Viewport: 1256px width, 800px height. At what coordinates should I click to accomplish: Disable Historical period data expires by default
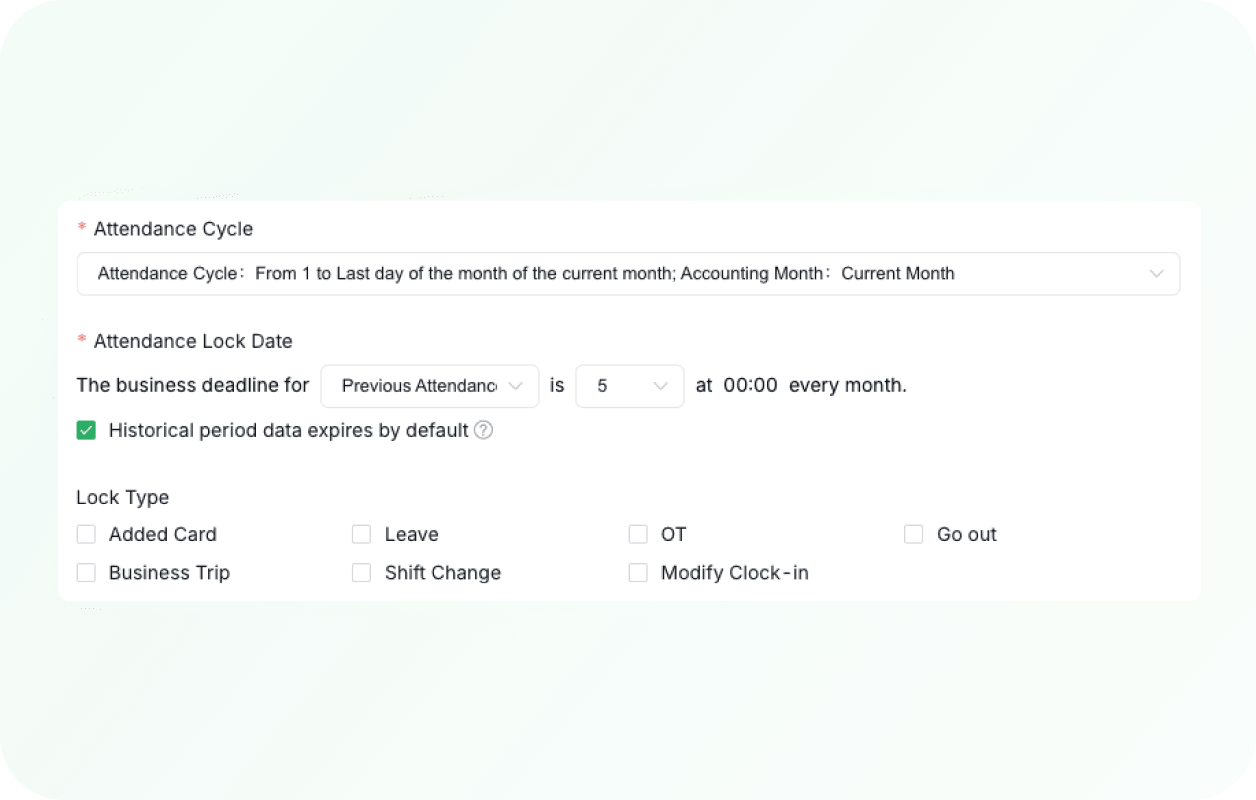86,430
